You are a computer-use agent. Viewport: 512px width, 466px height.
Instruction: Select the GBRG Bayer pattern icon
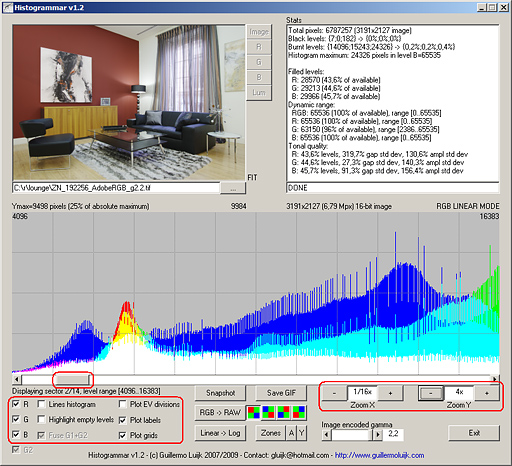pos(299,413)
